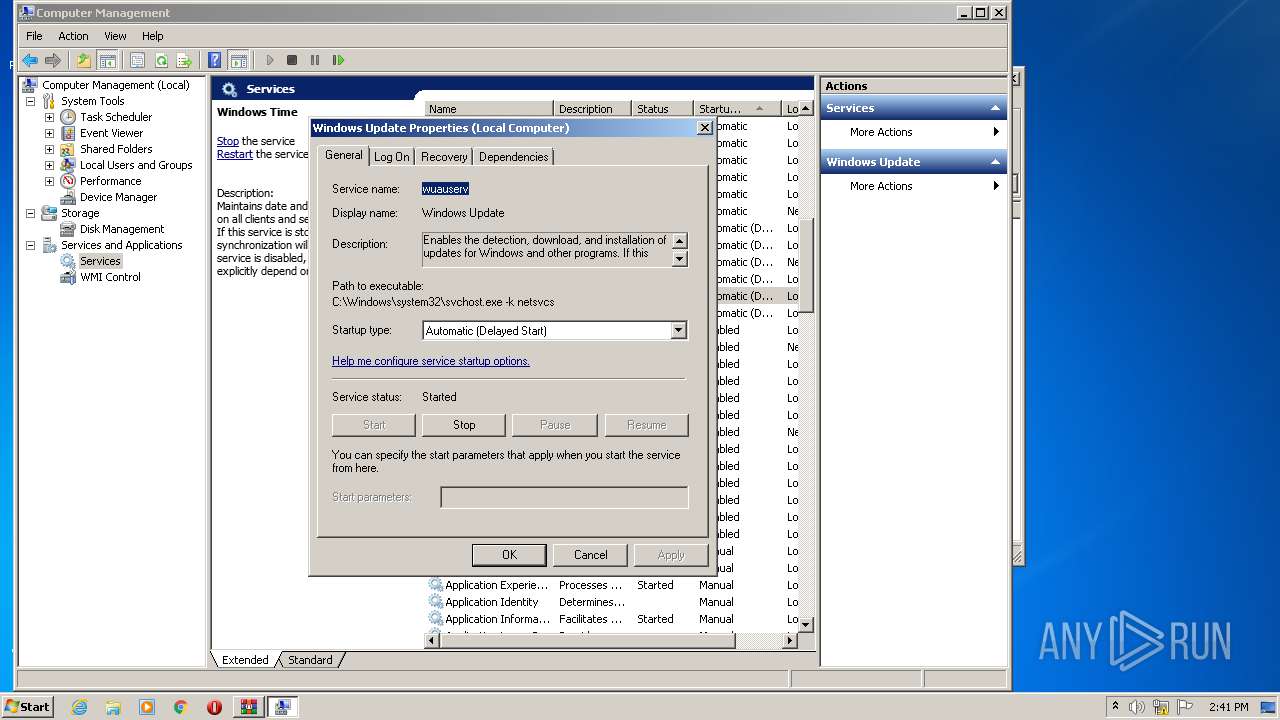Viewport: 1280px width, 720px height.
Task: Toggle Show/Hide Console Tree toolbar icon
Action: click(107, 60)
